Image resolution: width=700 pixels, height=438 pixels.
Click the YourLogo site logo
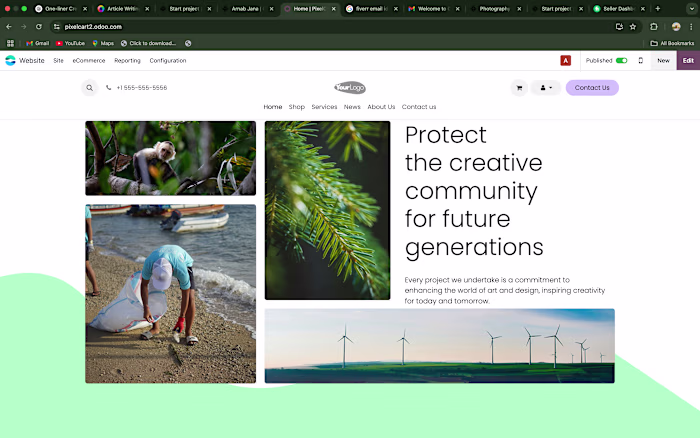[350, 88]
